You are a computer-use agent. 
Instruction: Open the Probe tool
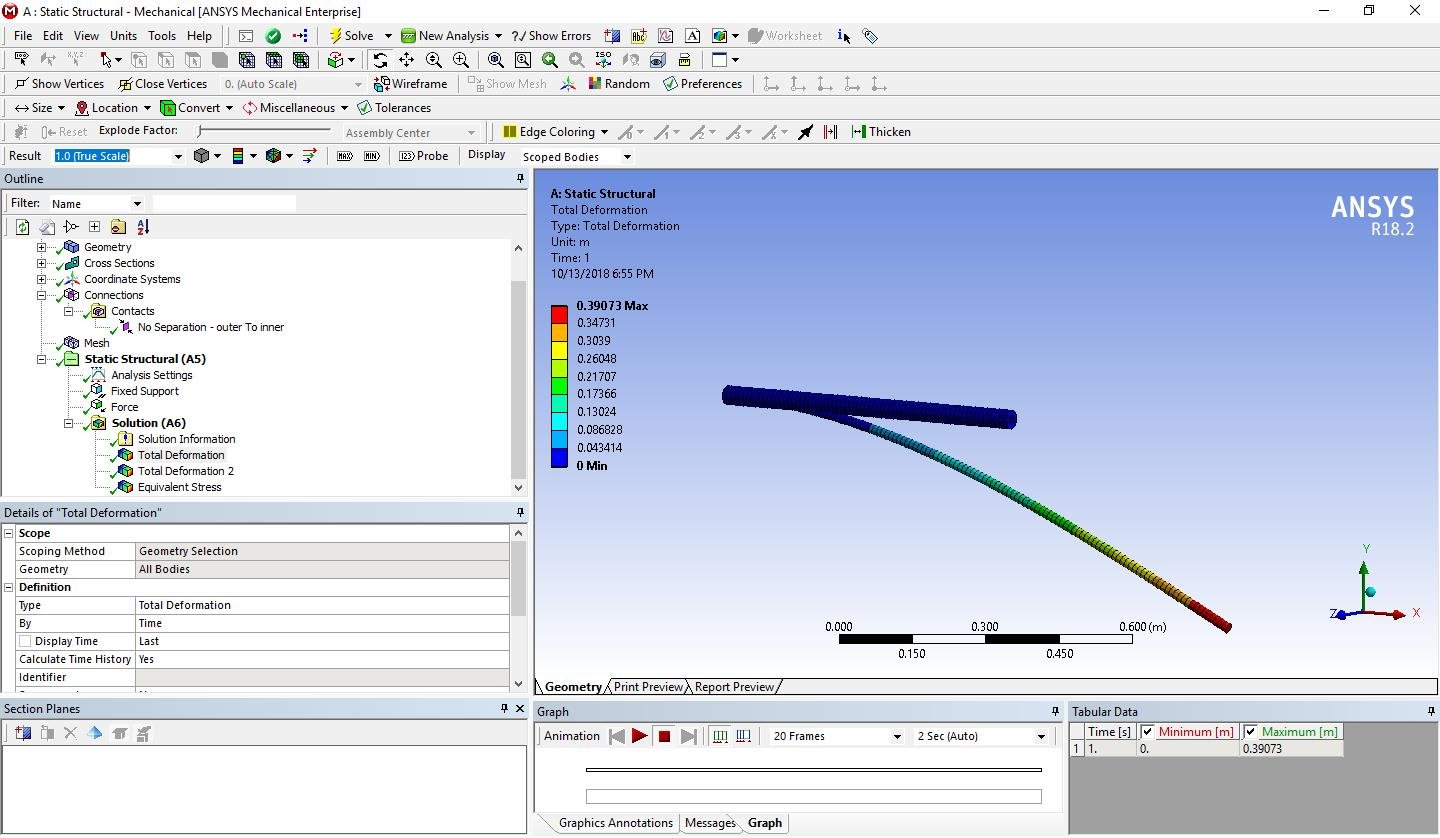[x=424, y=156]
